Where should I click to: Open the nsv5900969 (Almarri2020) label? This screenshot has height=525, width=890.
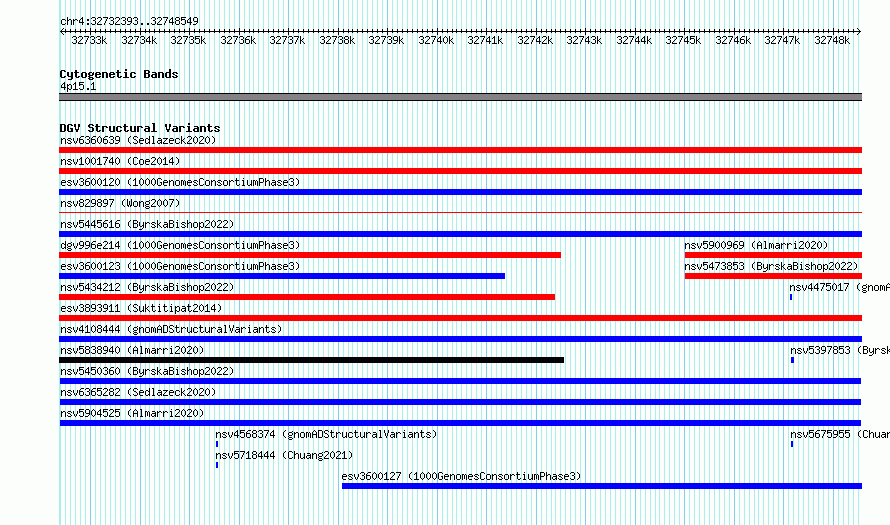coord(756,245)
